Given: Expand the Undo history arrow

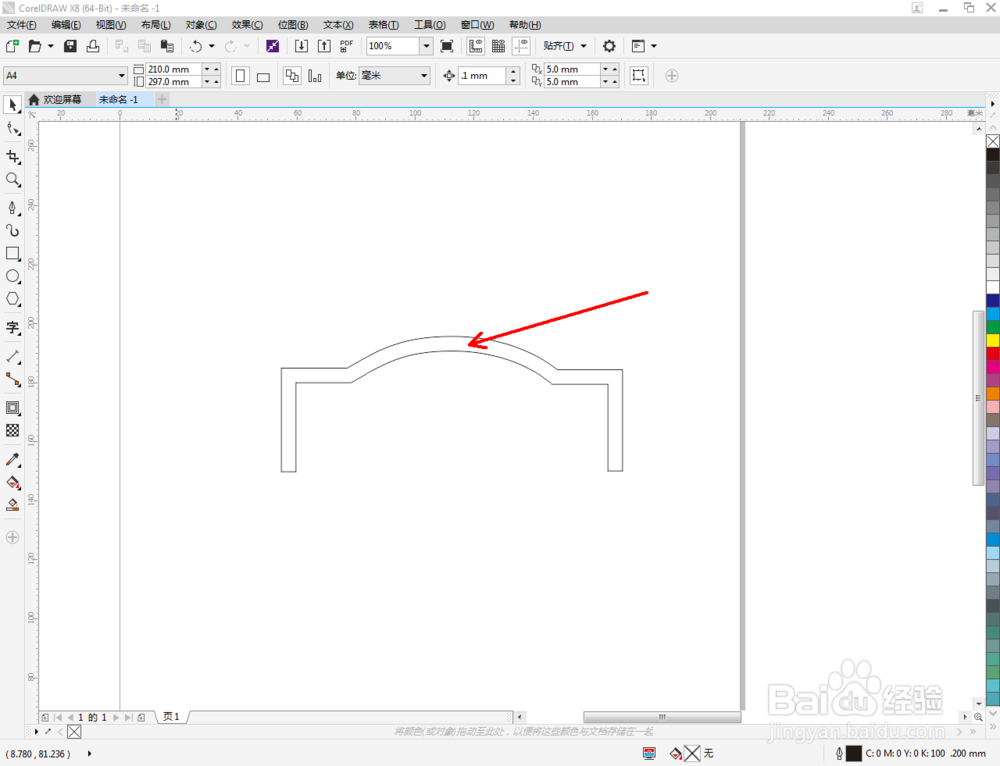Looking at the screenshot, I should tap(212, 46).
